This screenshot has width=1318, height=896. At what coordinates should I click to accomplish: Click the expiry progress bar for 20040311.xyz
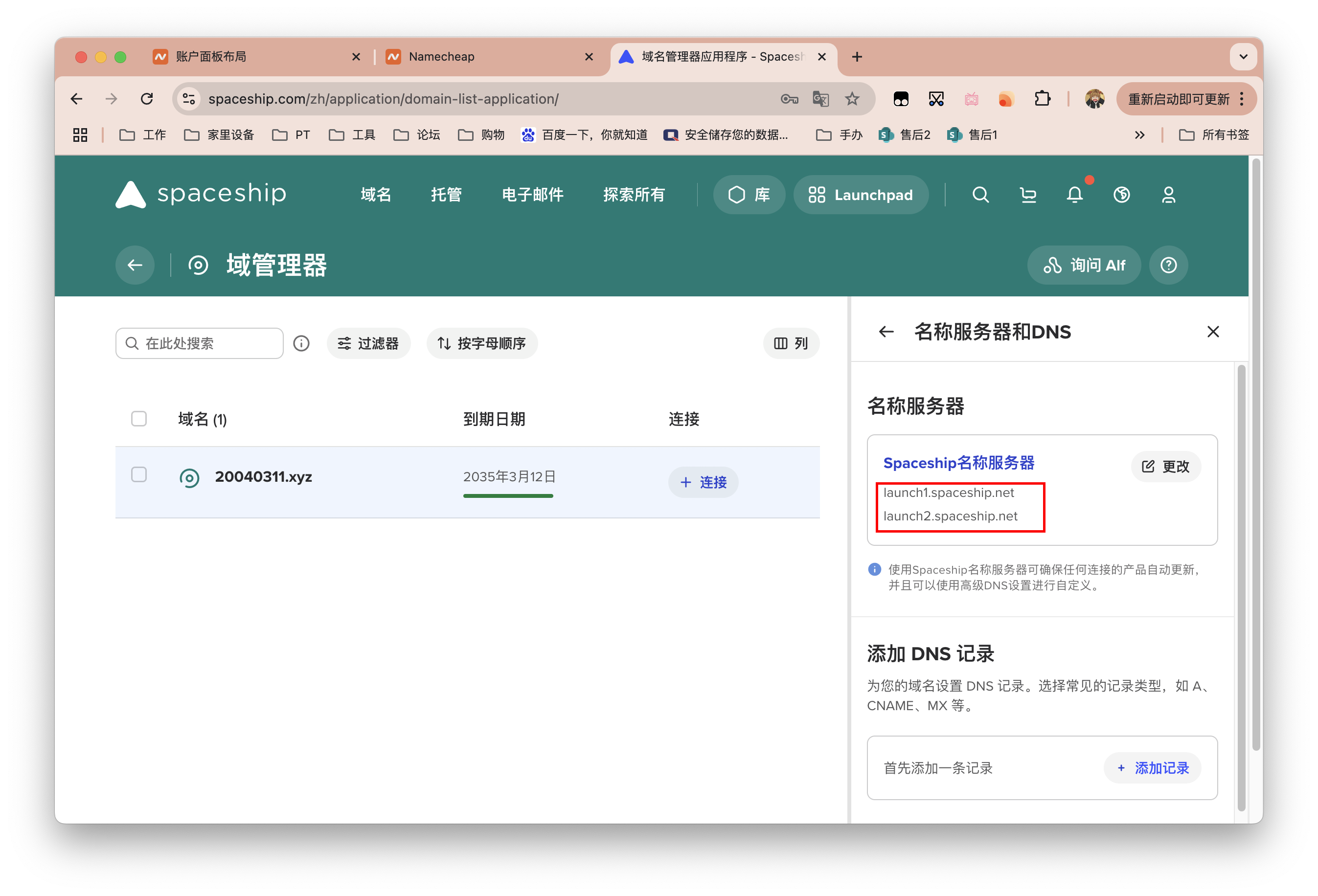[508, 496]
